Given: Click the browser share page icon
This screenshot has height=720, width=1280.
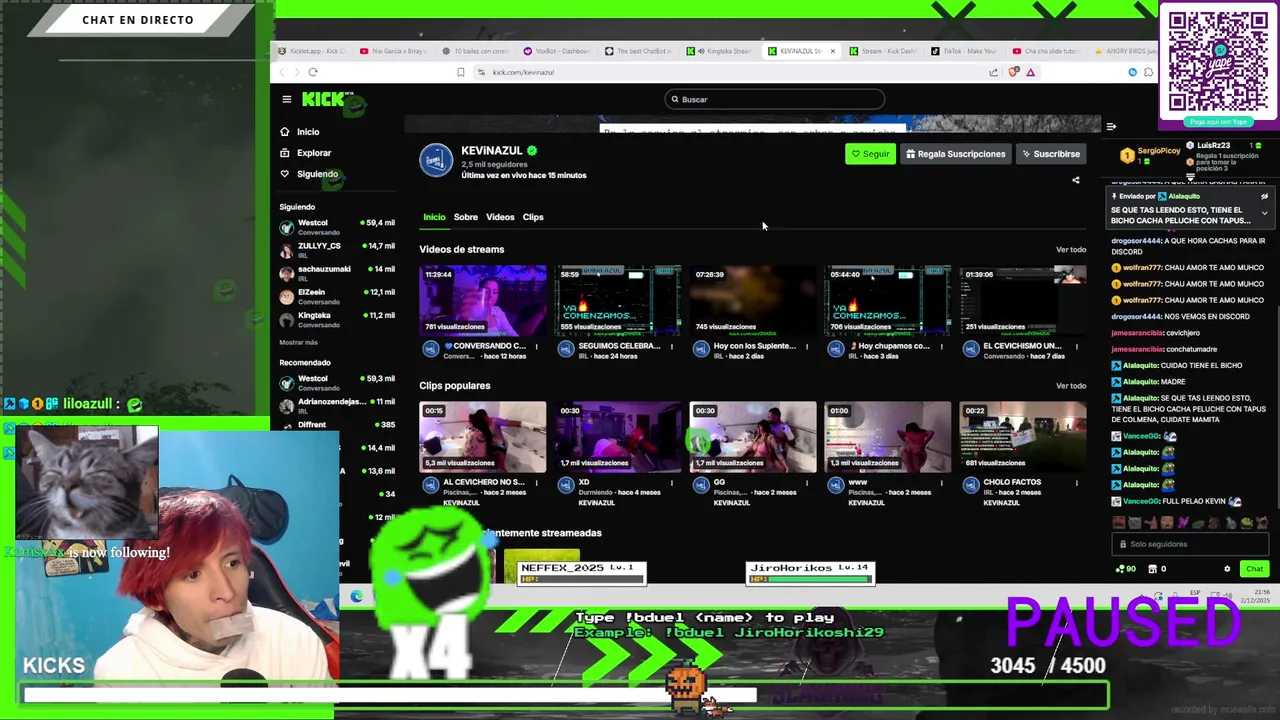Looking at the screenshot, I should click(x=993, y=72).
